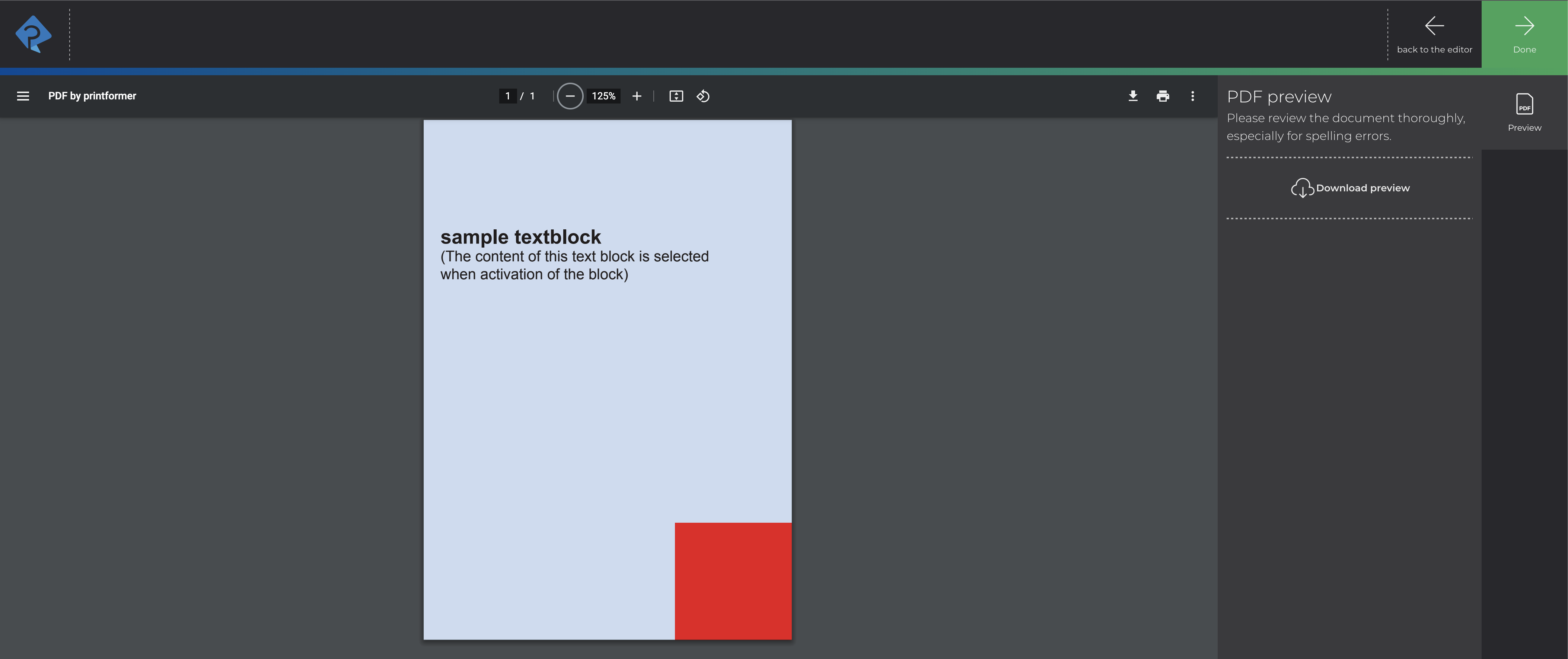1568x659 pixels.
Task: Click the page number input field
Action: [508, 96]
